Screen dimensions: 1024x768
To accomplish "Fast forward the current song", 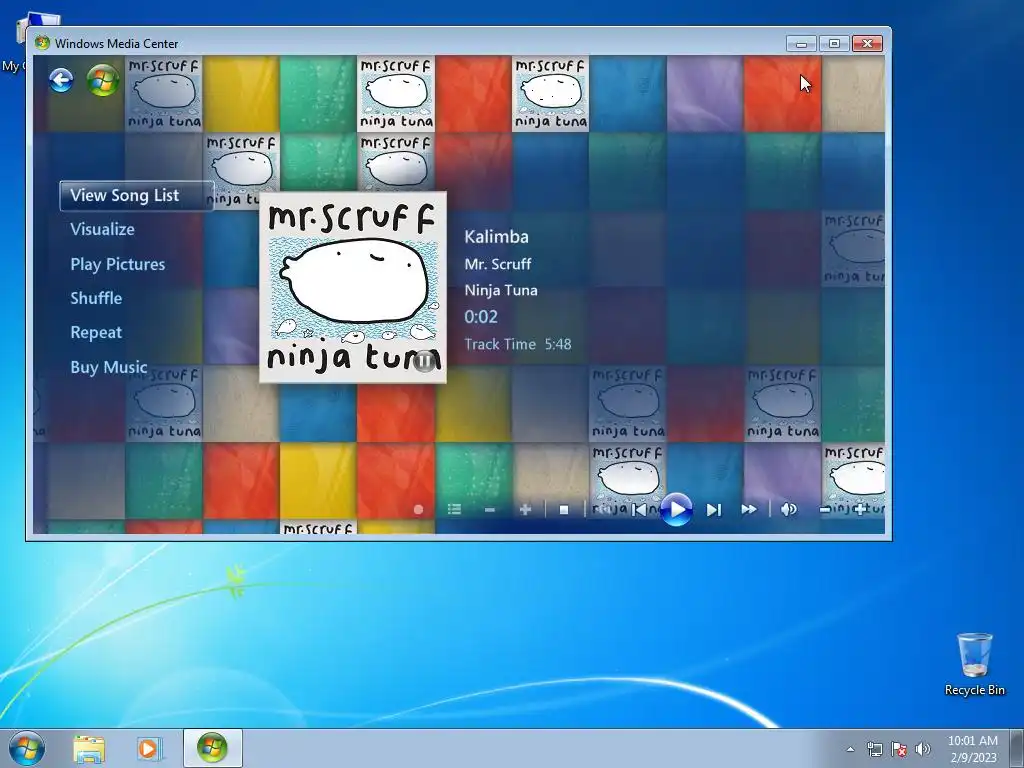I will [749, 509].
